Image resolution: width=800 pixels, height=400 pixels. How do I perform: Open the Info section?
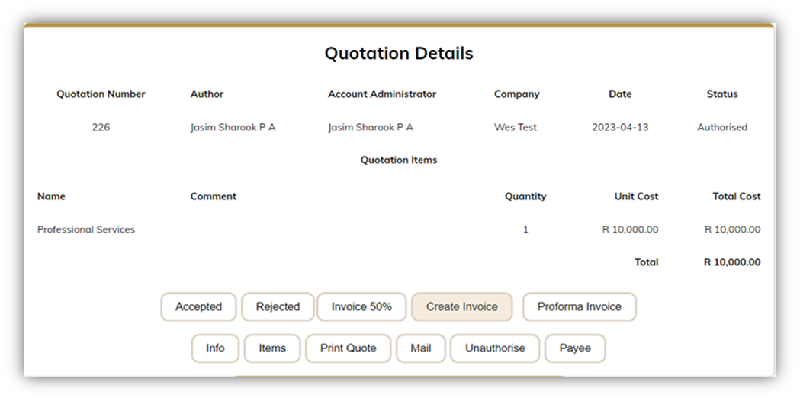[215, 348]
